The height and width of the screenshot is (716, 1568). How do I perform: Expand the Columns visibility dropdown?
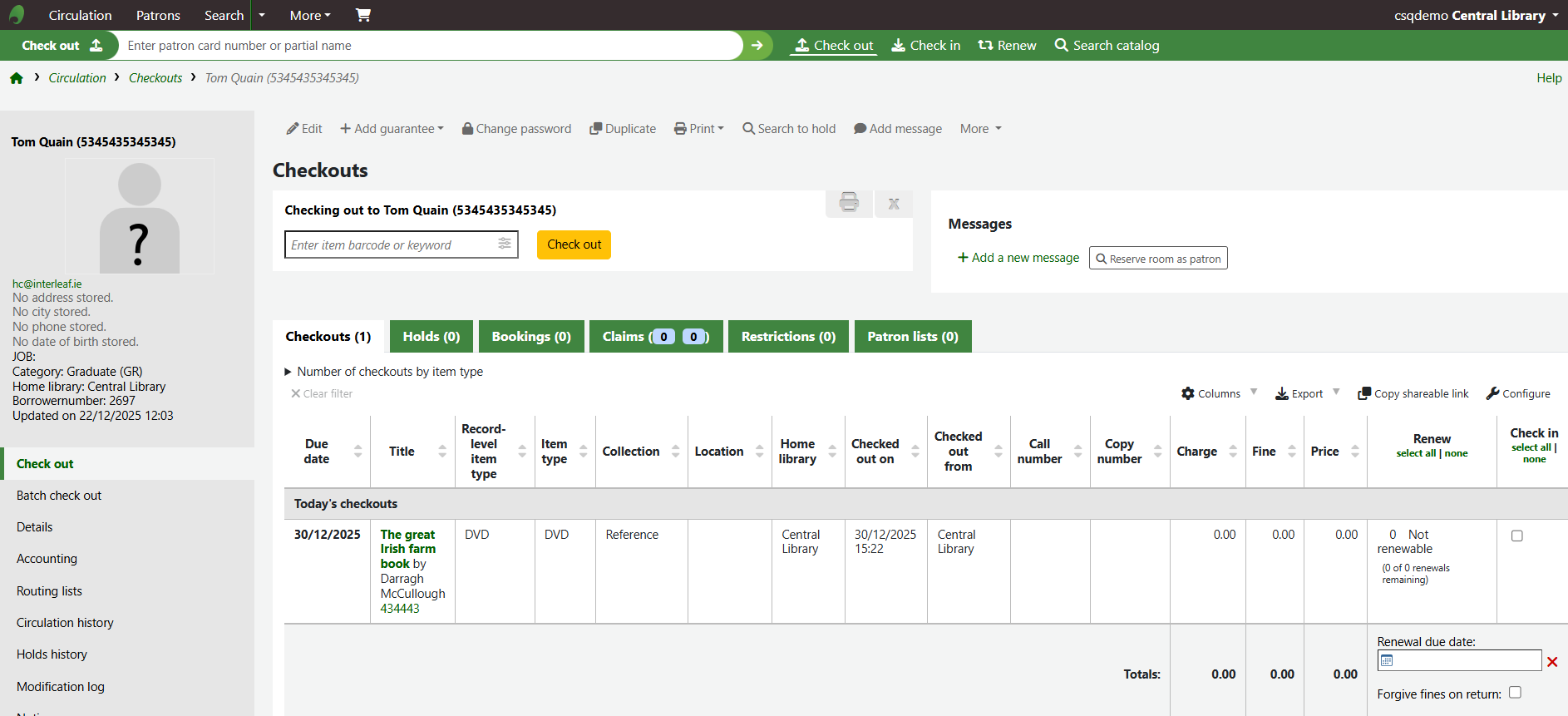[1219, 393]
